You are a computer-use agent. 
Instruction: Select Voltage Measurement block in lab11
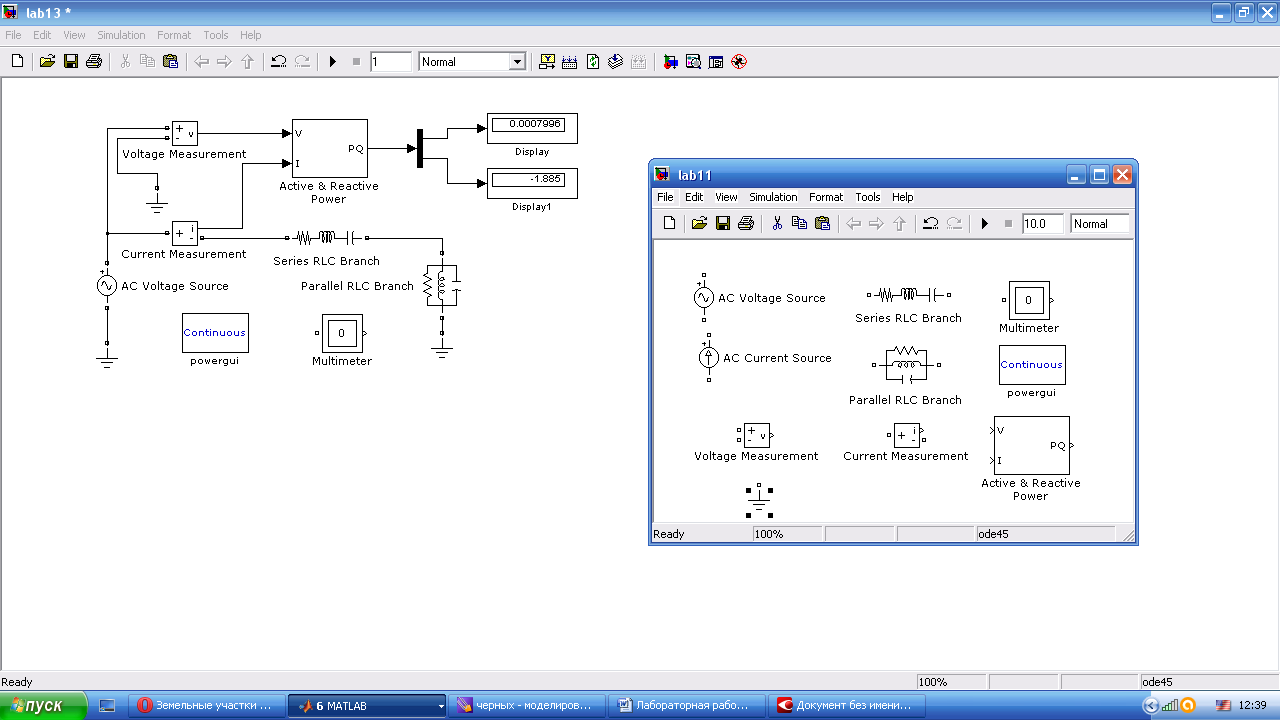tap(756, 435)
